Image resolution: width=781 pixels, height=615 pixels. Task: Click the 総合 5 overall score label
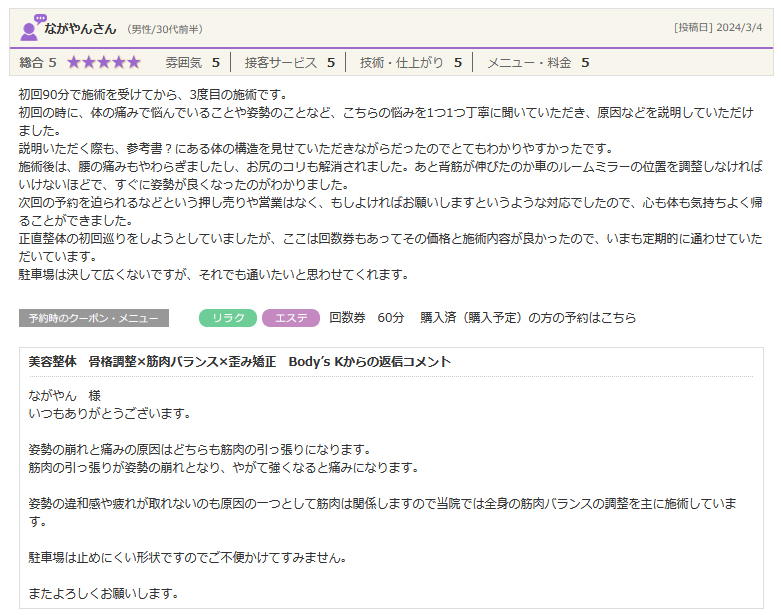click(x=38, y=62)
